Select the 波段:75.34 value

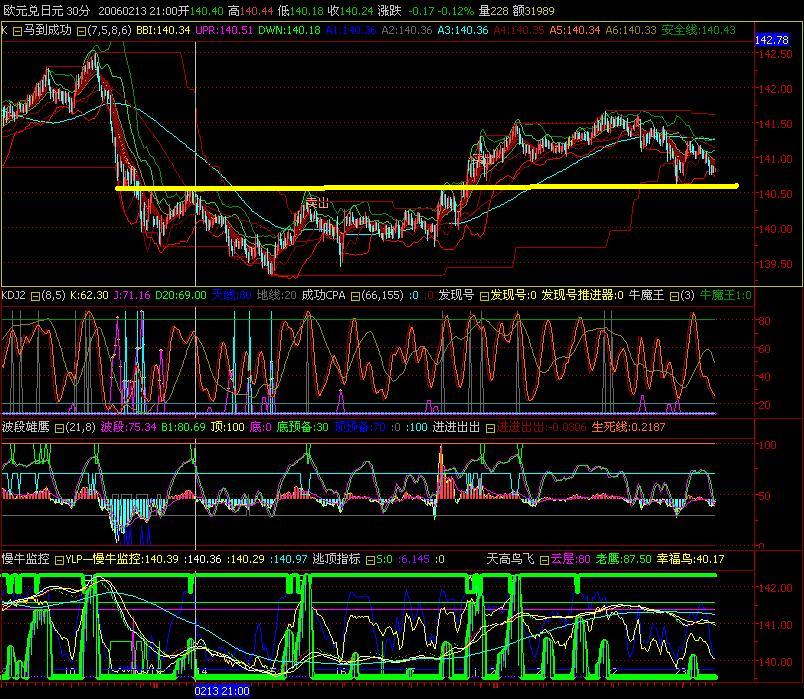click(x=128, y=427)
